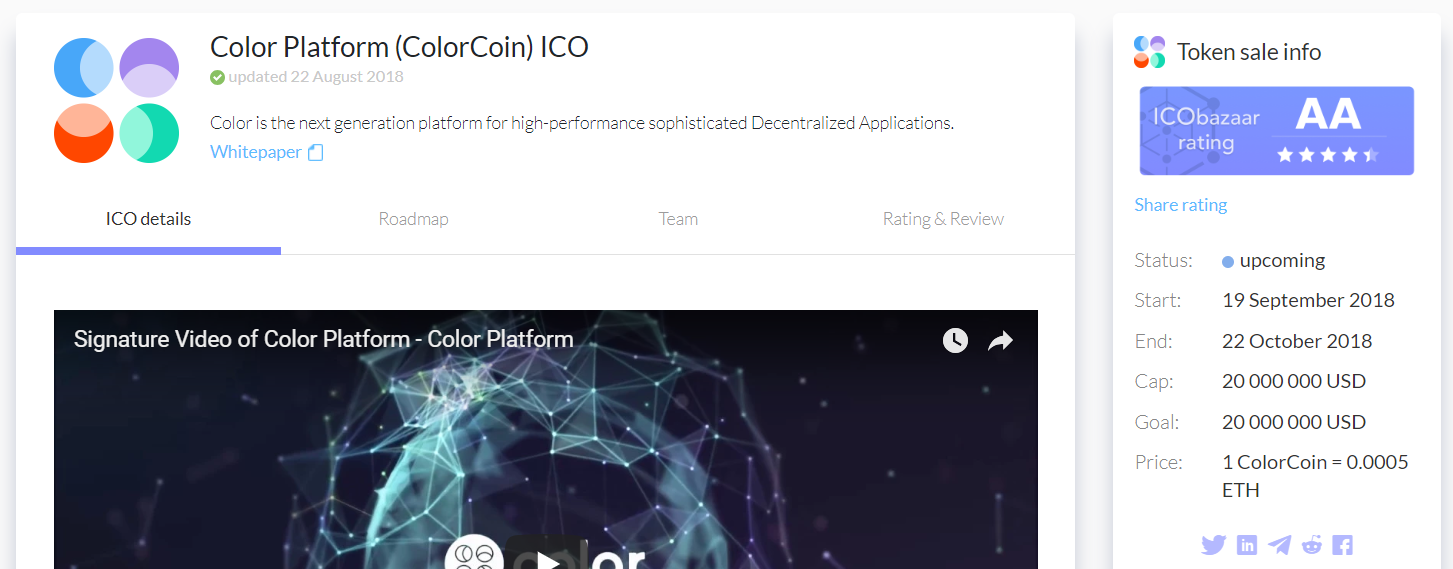The width and height of the screenshot is (1453, 569).
Task: Click the Twitter icon under token sale info
Action: point(1213,545)
